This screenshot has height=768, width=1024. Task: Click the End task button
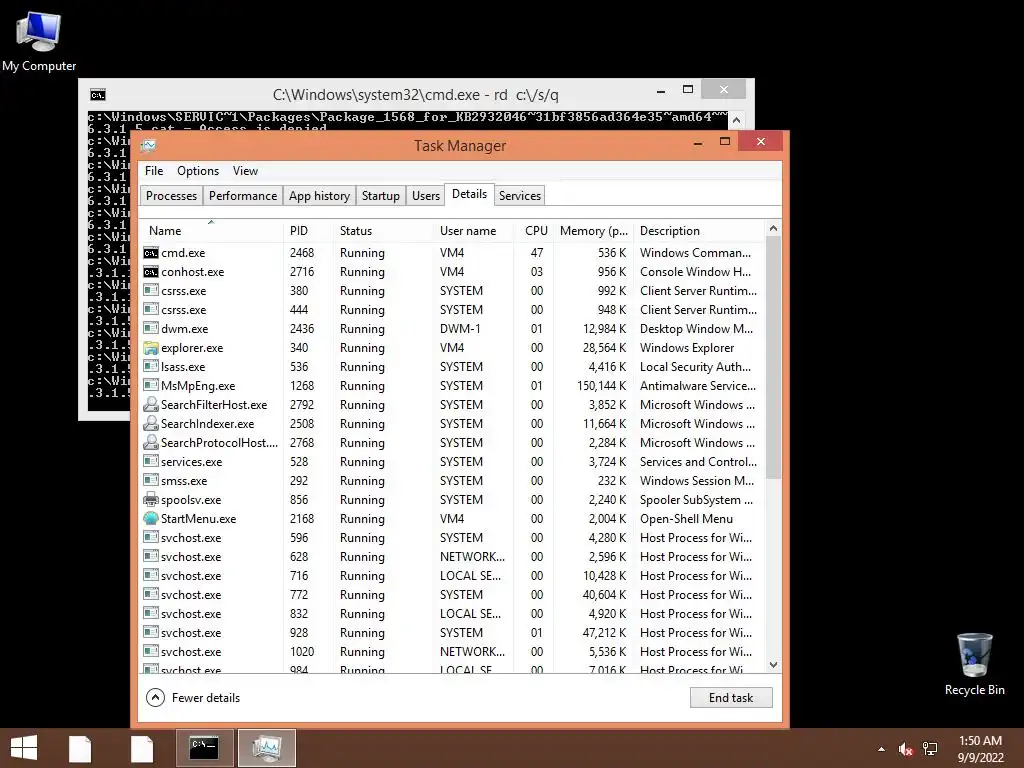731,697
